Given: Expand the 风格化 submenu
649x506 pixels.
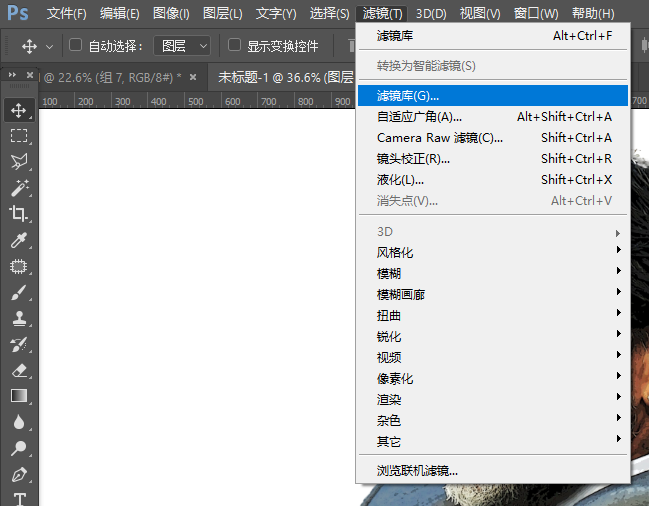Looking at the screenshot, I should [x=493, y=252].
